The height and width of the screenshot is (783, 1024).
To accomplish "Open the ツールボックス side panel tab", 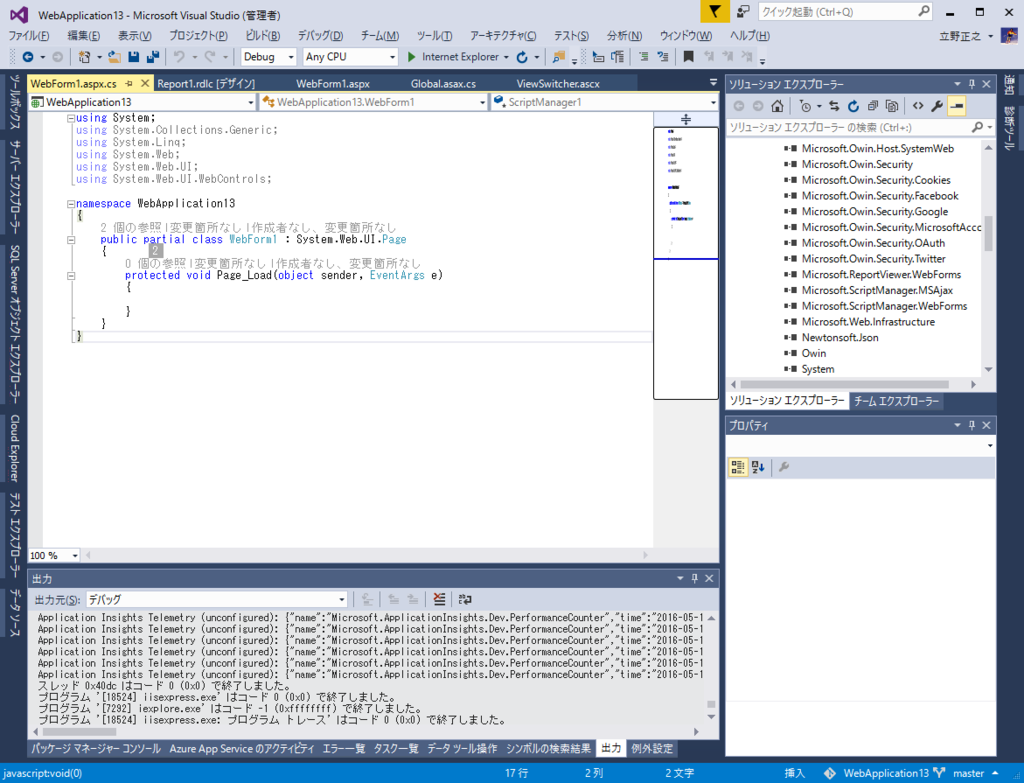I will click(x=14, y=101).
